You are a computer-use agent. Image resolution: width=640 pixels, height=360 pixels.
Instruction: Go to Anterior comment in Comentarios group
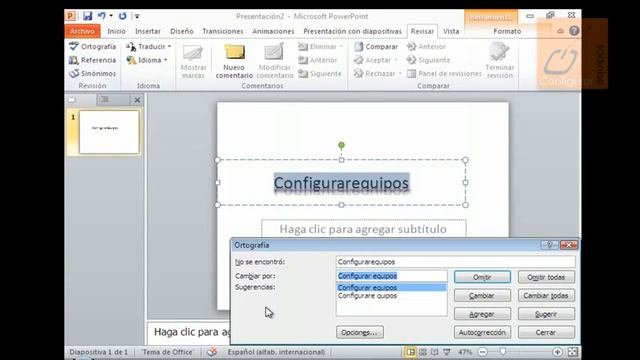(318, 60)
